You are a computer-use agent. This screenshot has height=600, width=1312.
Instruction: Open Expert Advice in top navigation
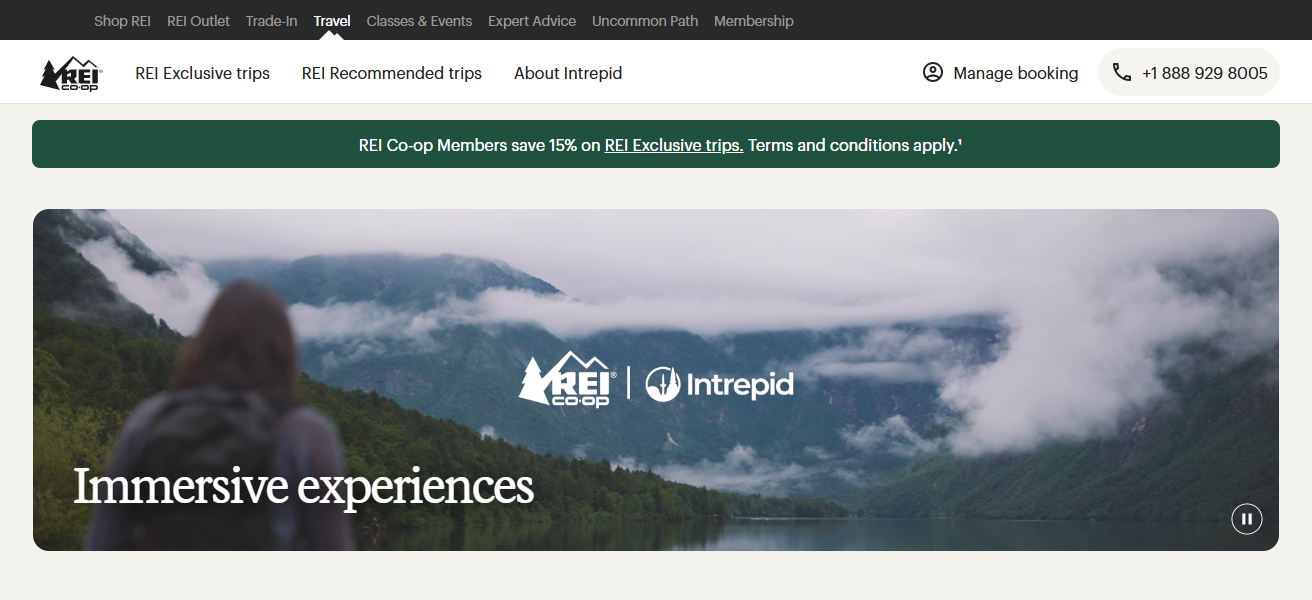532,21
